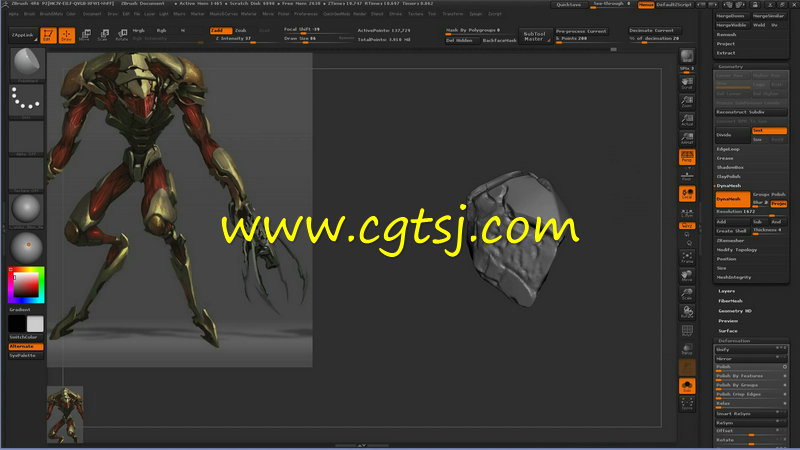
Task: Click the Rotate view icon on right shelf
Action: tap(687, 312)
